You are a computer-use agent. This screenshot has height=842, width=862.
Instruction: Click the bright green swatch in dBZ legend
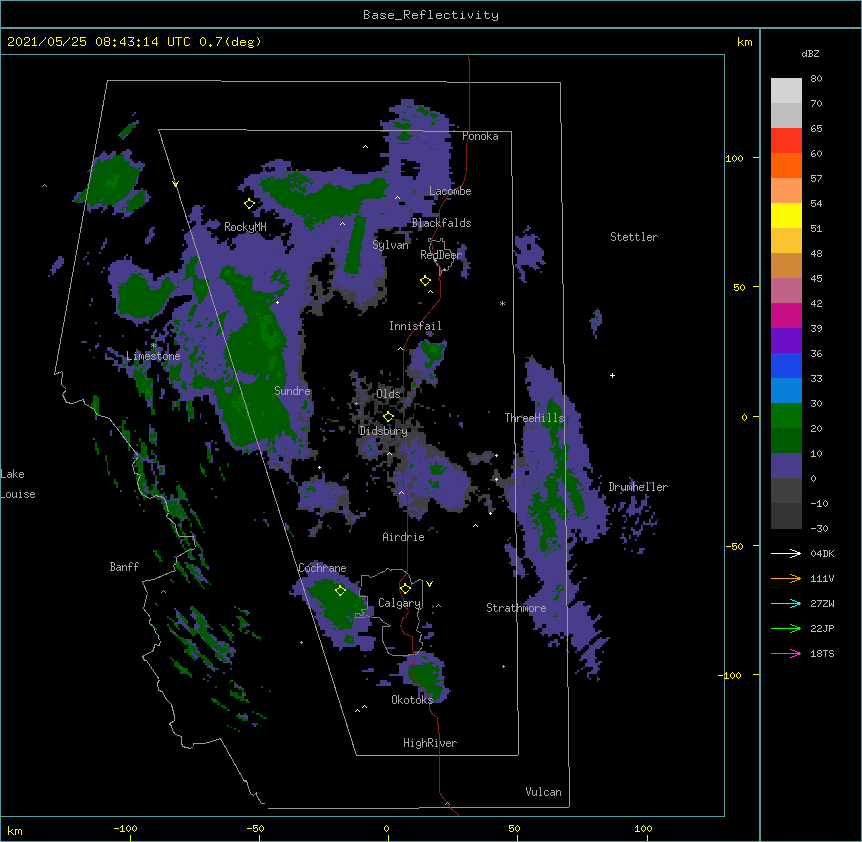pyautogui.click(x=786, y=416)
